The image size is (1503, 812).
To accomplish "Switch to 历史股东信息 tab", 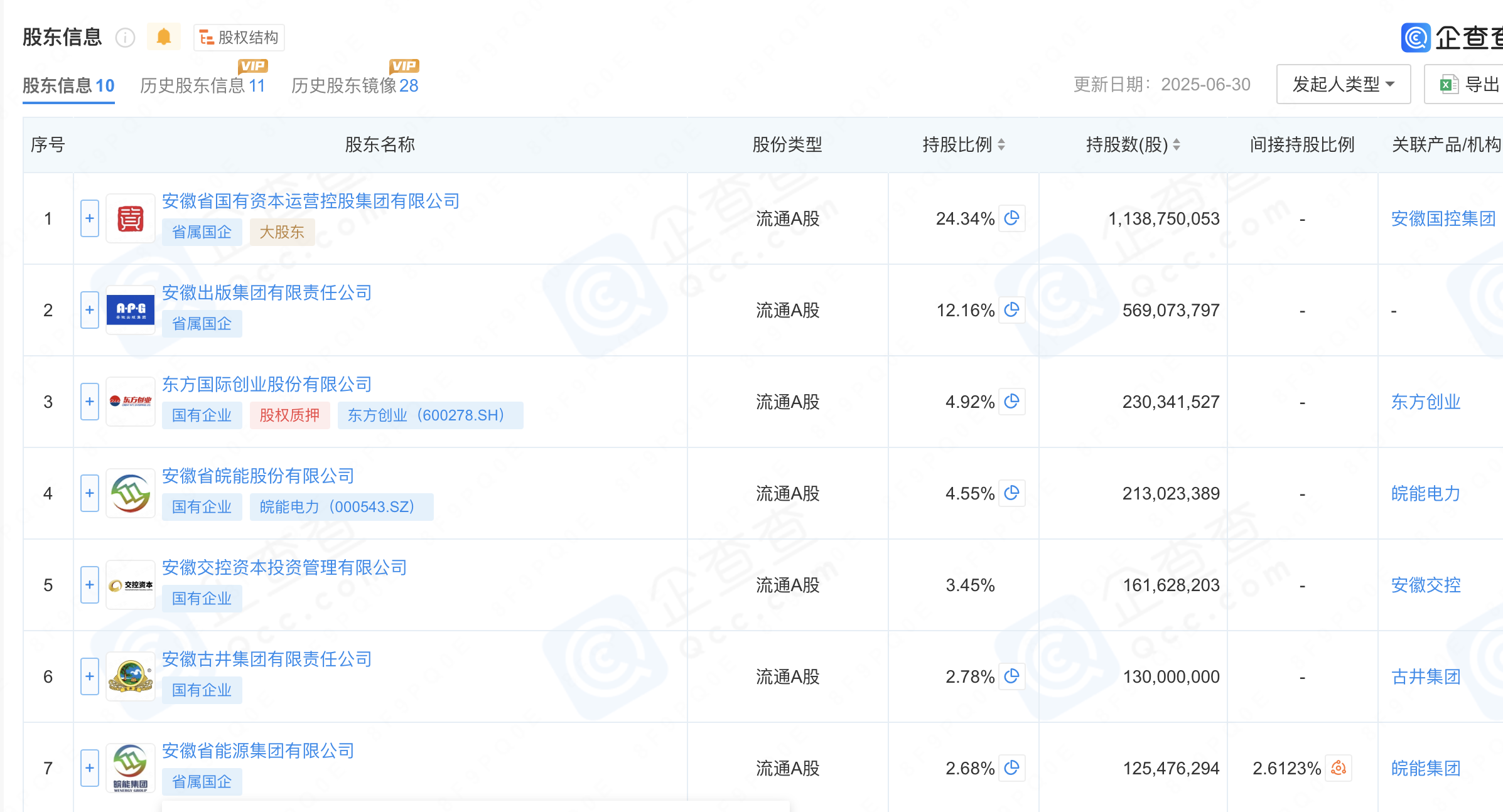I will [202, 85].
